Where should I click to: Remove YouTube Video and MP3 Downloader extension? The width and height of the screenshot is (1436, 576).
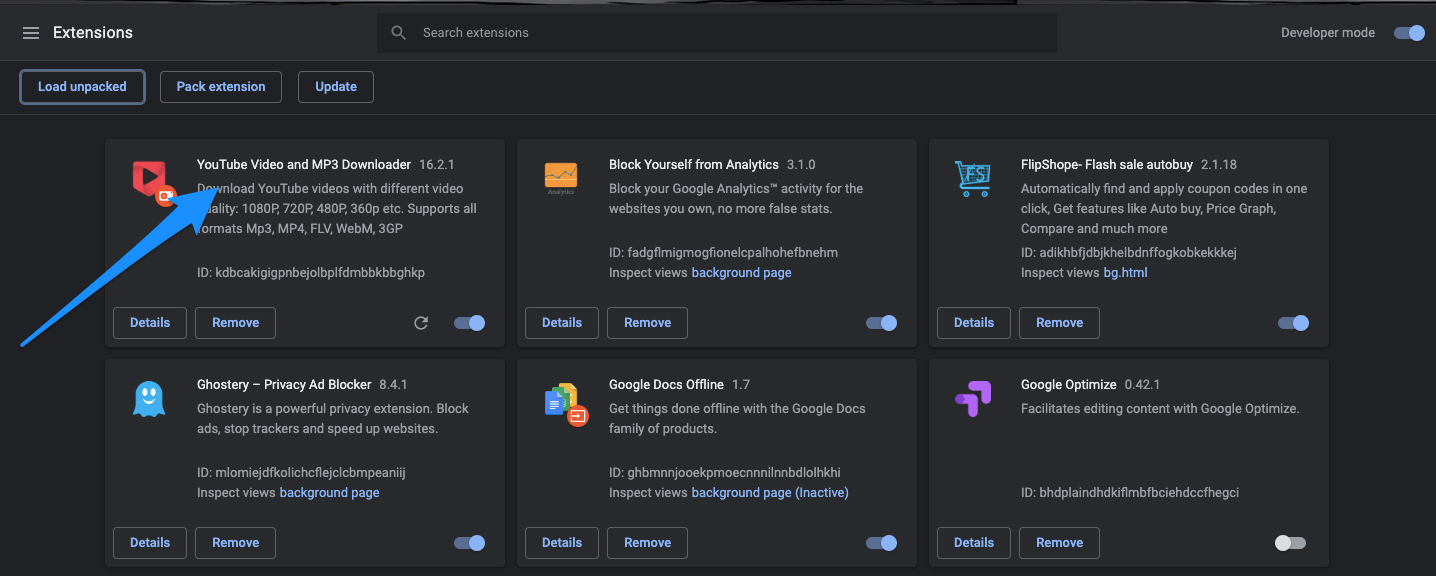pyautogui.click(x=236, y=323)
